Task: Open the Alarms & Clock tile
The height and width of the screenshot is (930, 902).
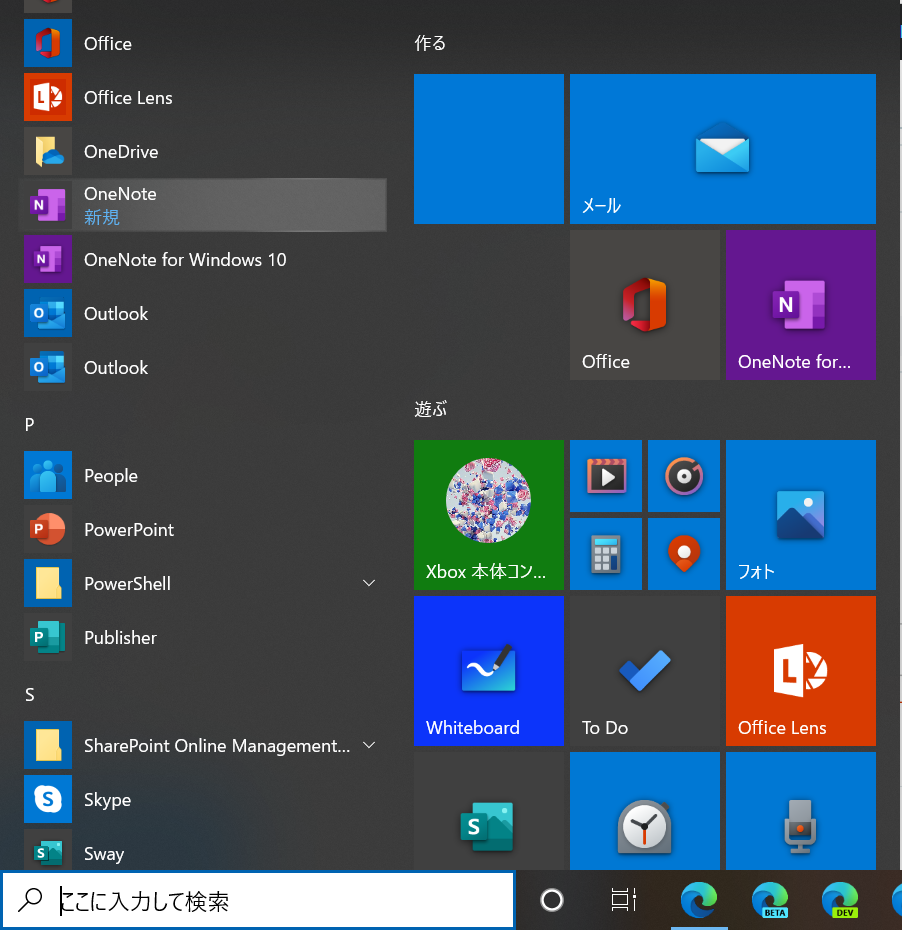Action: tap(645, 811)
